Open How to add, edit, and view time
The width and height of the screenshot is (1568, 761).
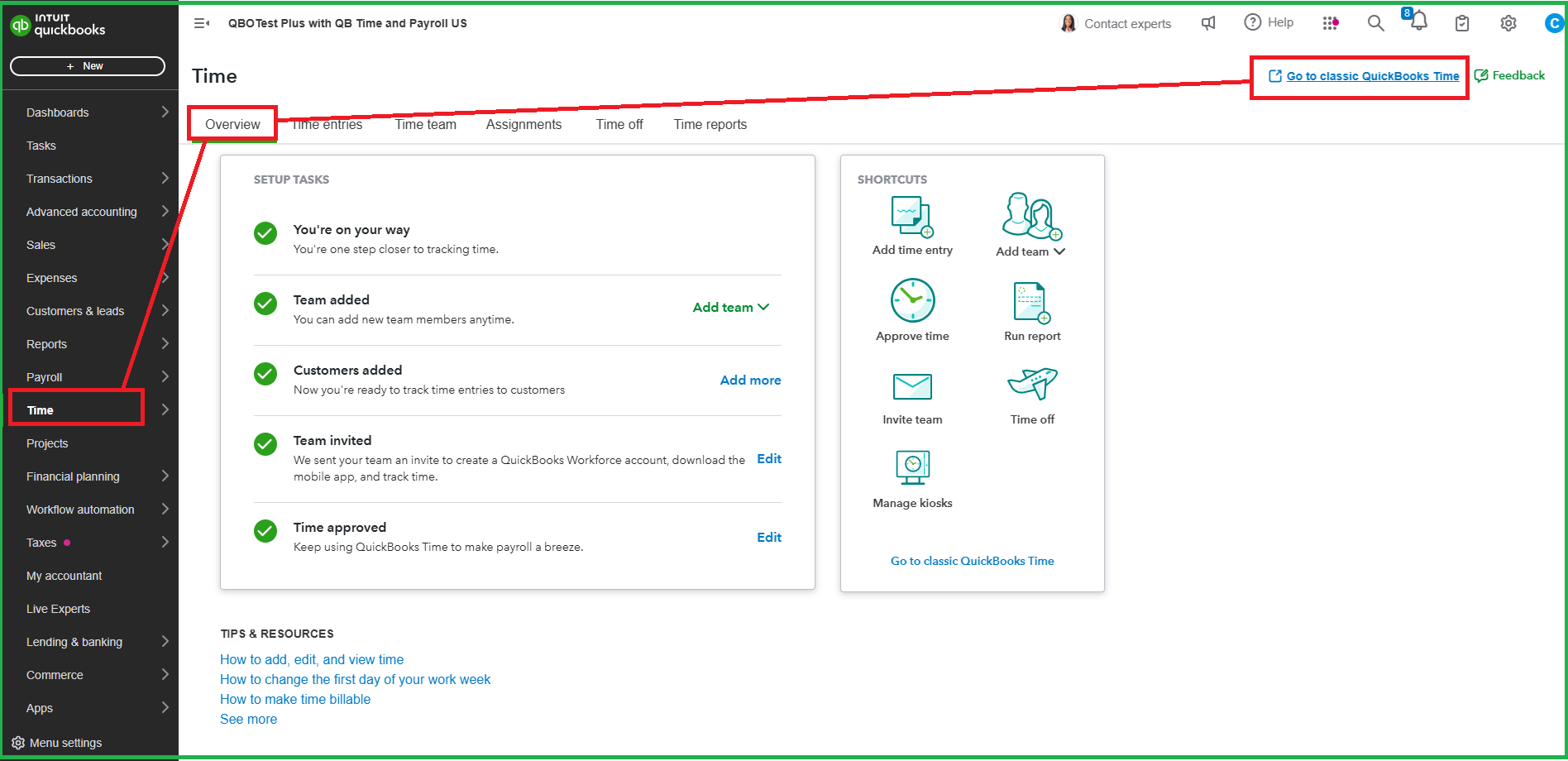[312, 659]
